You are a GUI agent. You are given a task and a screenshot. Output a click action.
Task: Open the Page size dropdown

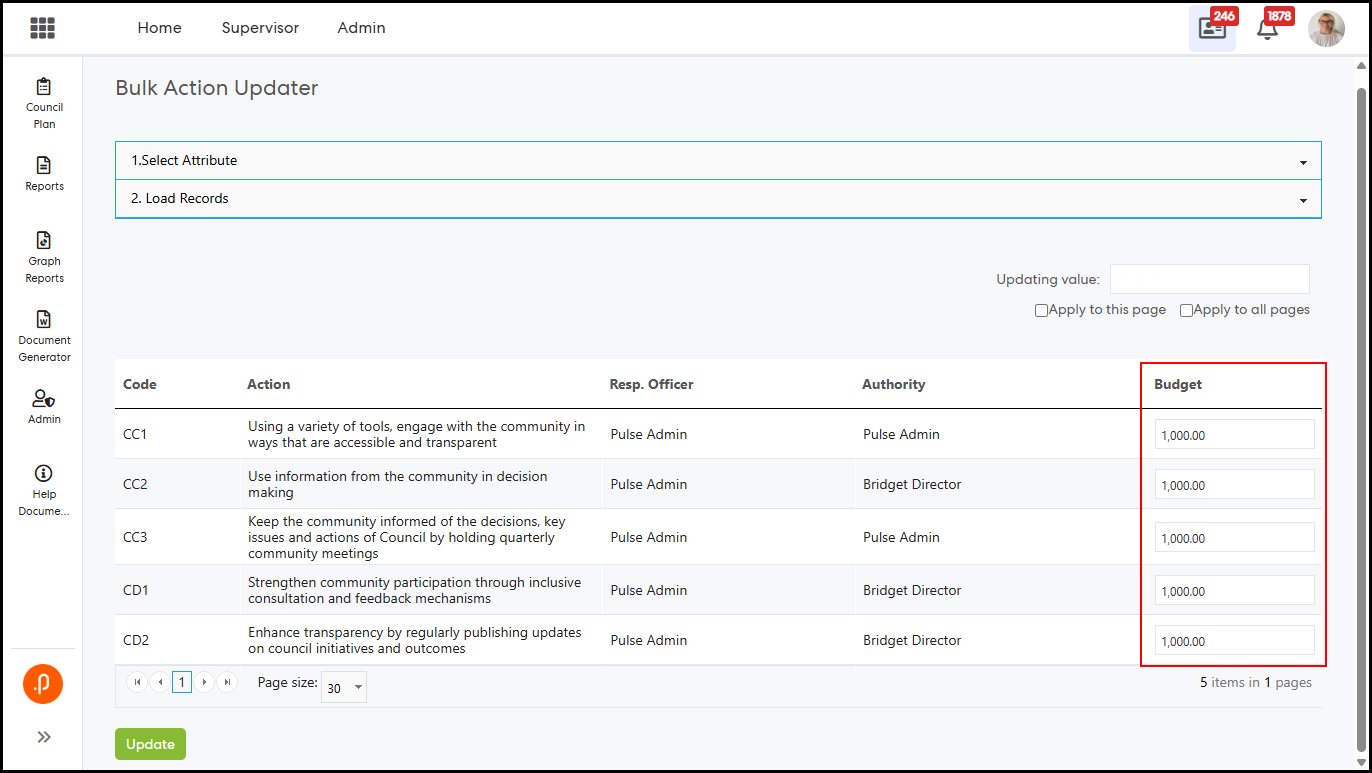(344, 687)
